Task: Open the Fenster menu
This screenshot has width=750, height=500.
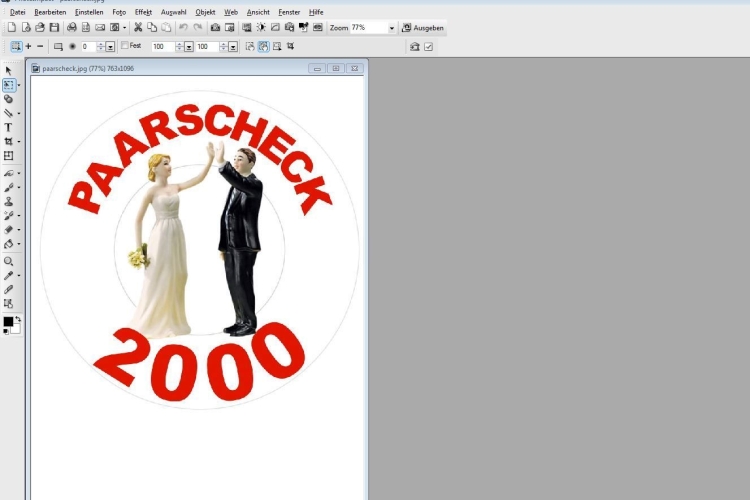Action: click(x=289, y=12)
